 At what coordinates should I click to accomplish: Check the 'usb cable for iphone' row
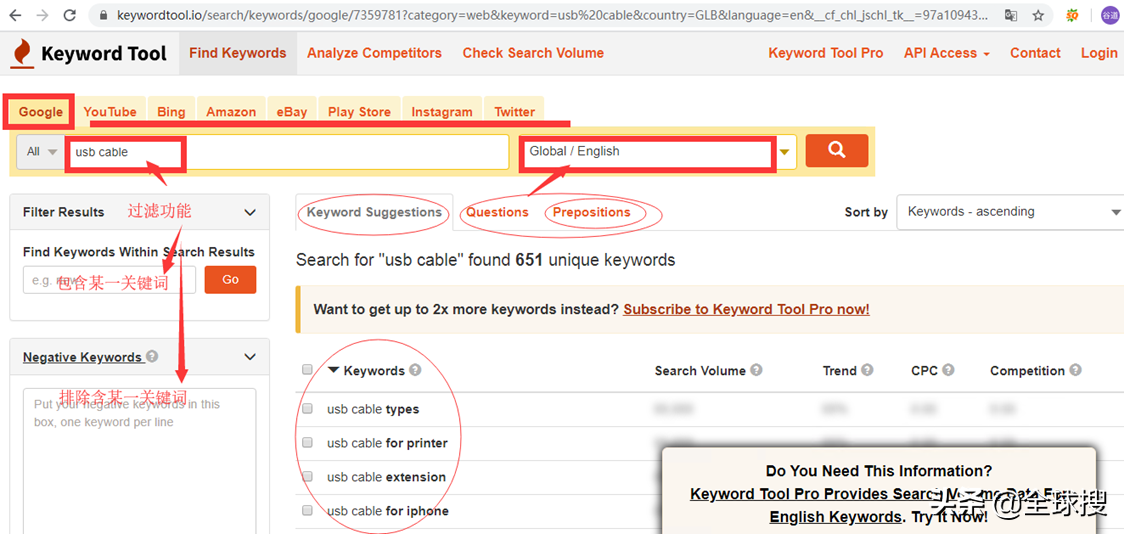308,510
